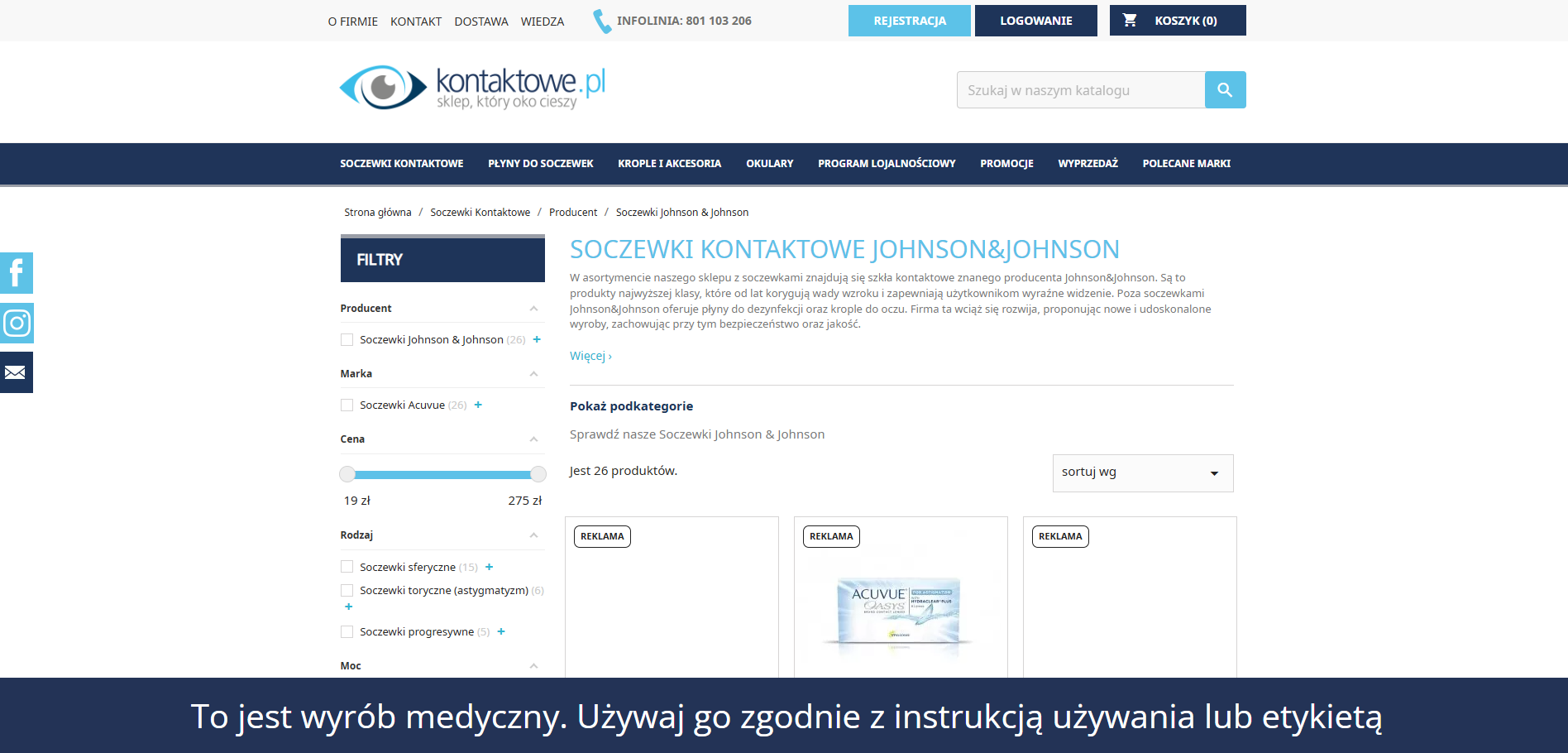1568x753 pixels.
Task: Click the catalog search input field
Action: coord(1075,89)
